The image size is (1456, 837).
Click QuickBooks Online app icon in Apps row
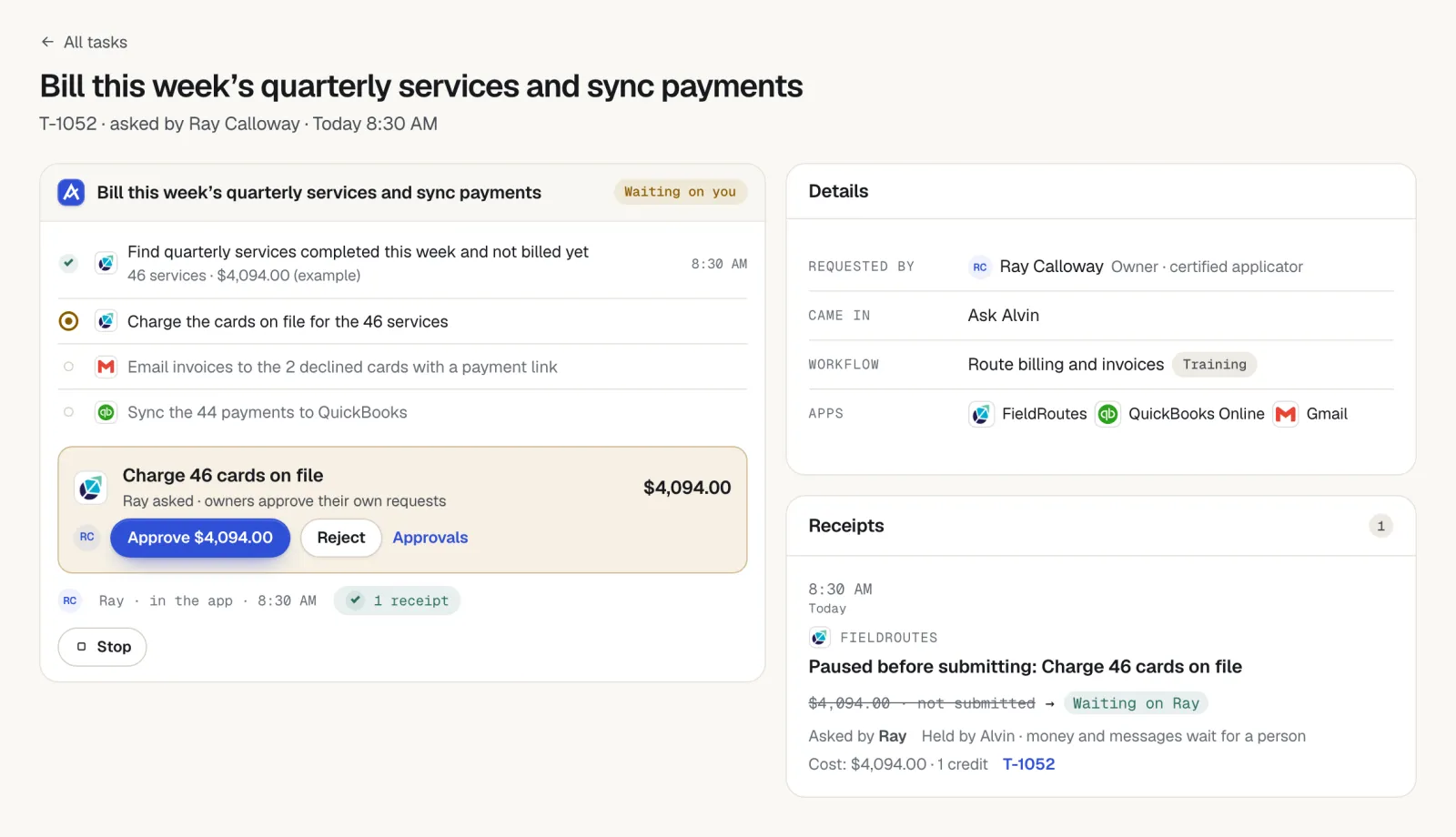coord(1107,414)
